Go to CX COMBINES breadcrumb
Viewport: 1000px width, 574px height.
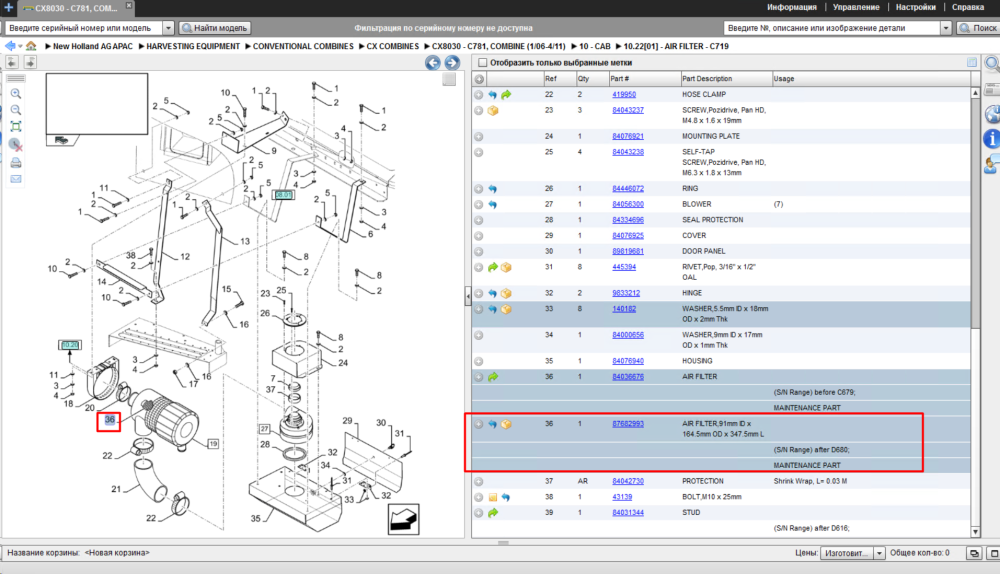(x=392, y=46)
